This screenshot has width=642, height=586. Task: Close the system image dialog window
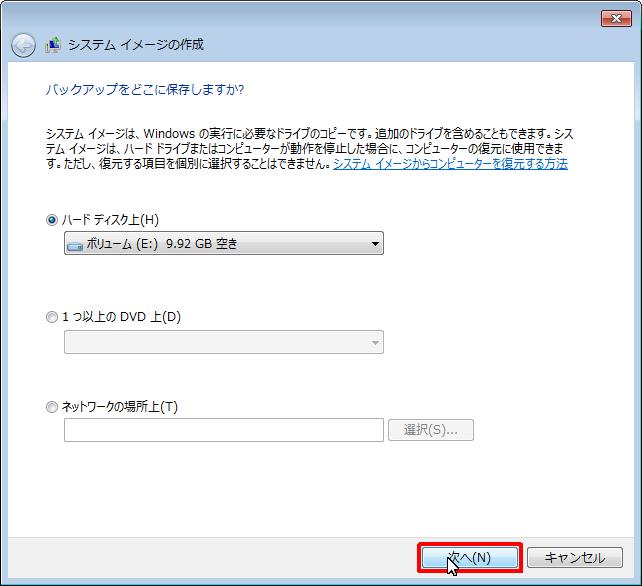[x=615, y=18]
